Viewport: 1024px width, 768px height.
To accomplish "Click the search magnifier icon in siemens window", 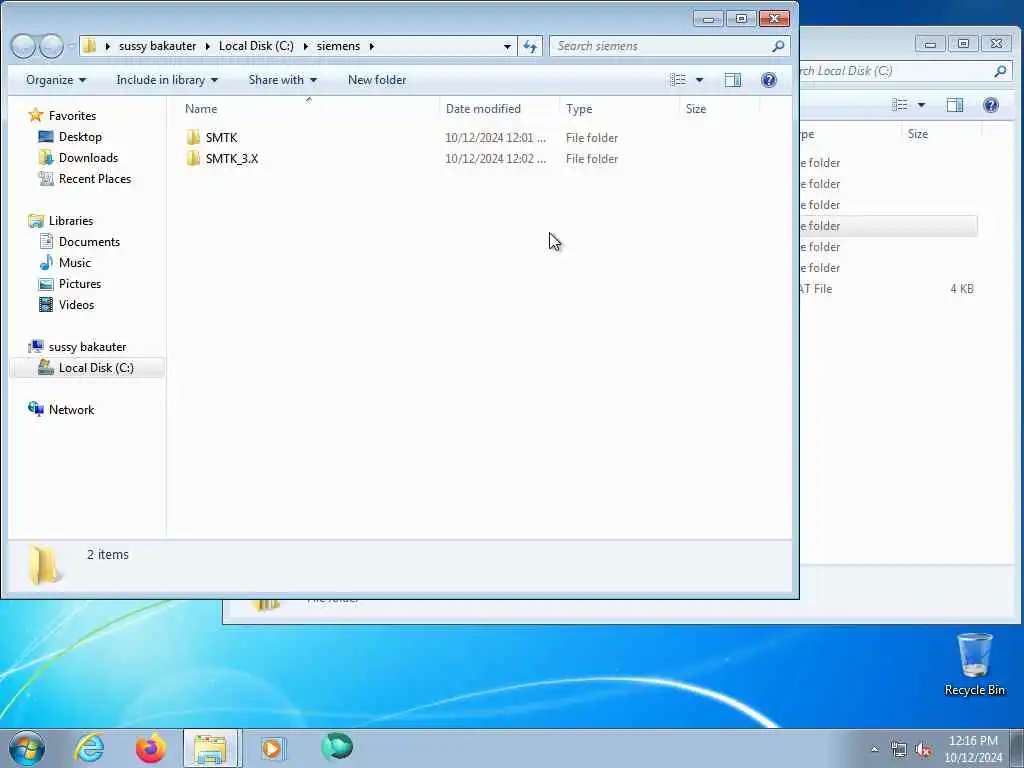I will click(x=778, y=46).
